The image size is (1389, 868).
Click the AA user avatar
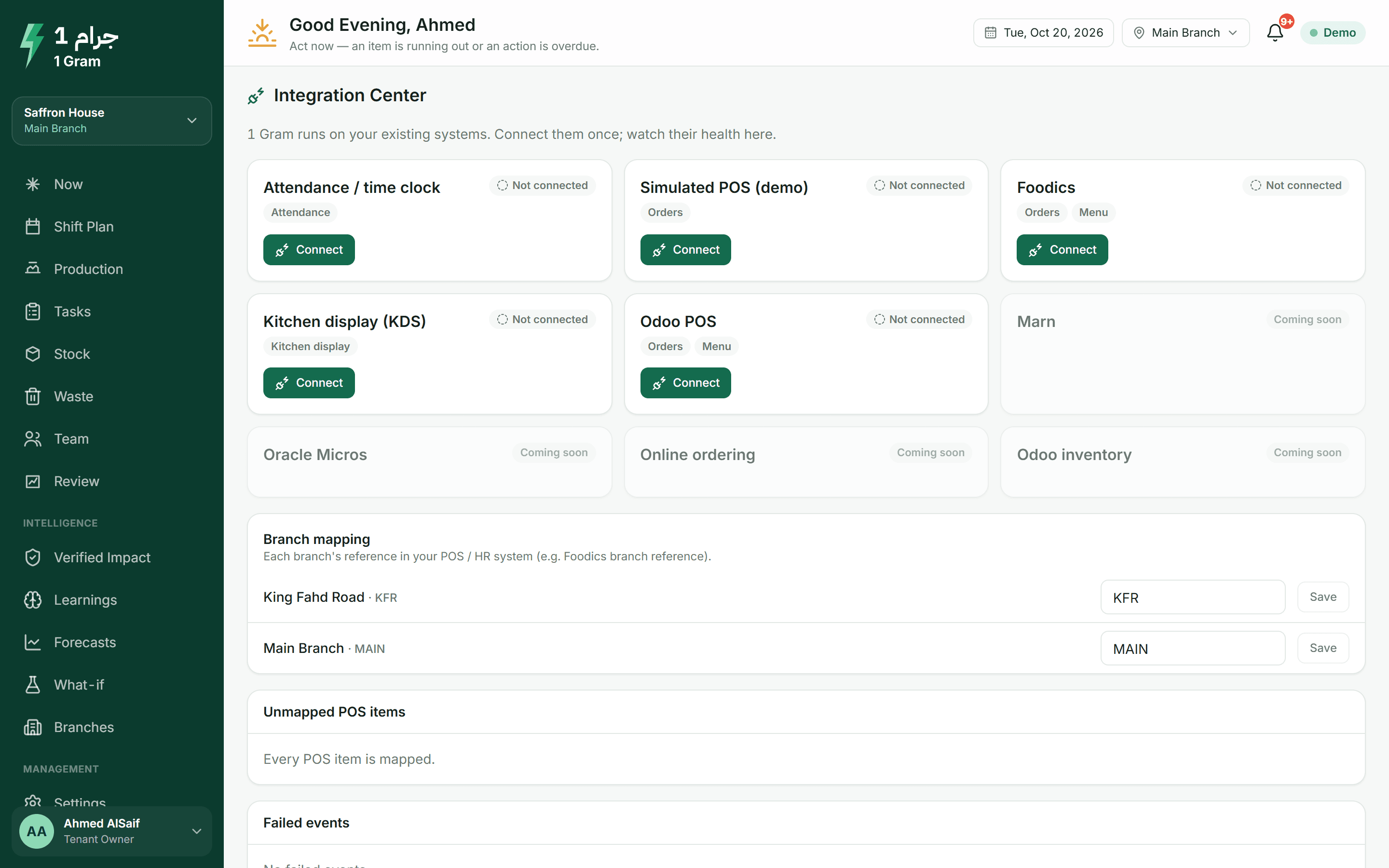pyautogui.click(x=36, y=831)
